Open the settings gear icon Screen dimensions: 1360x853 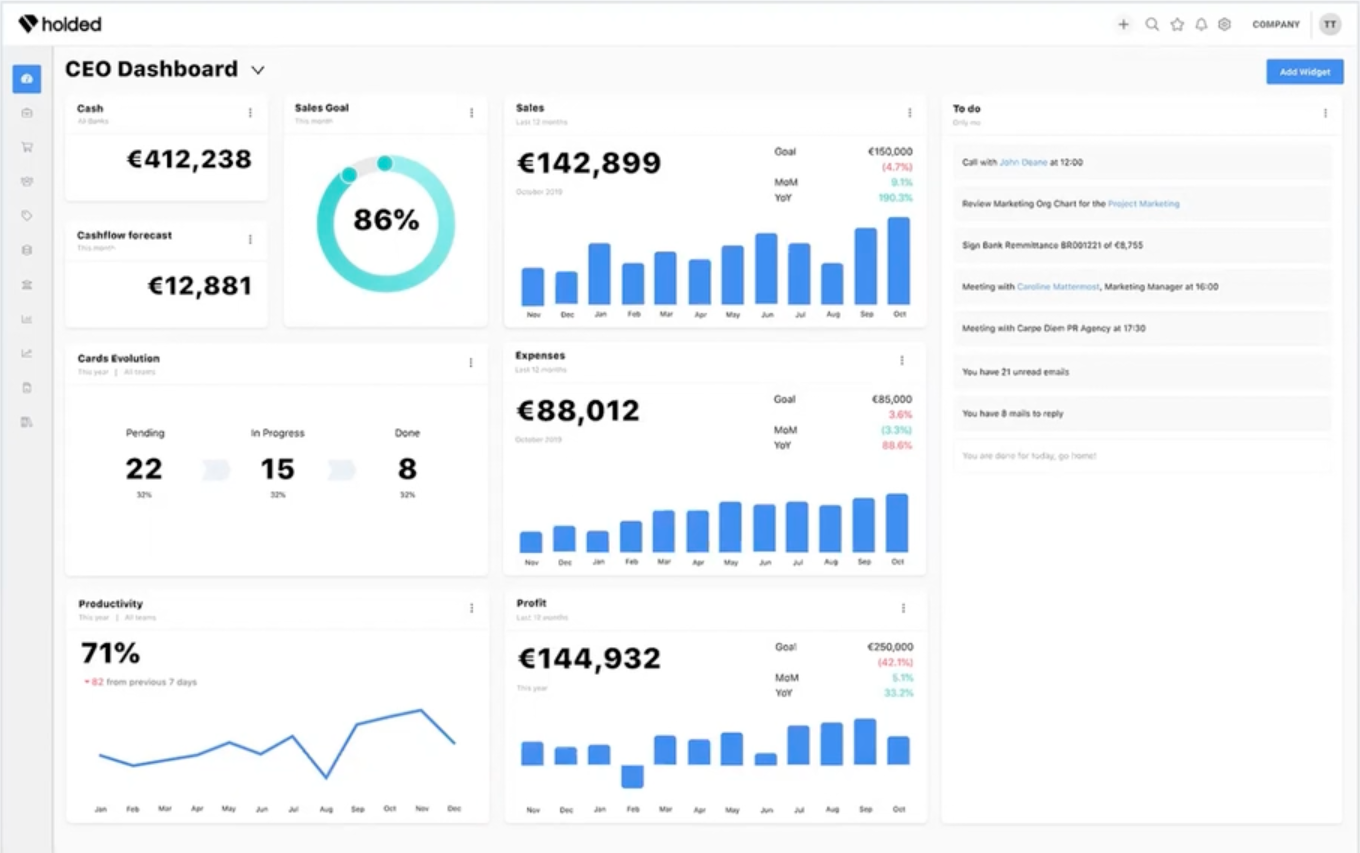click(x=1224, y=24)
